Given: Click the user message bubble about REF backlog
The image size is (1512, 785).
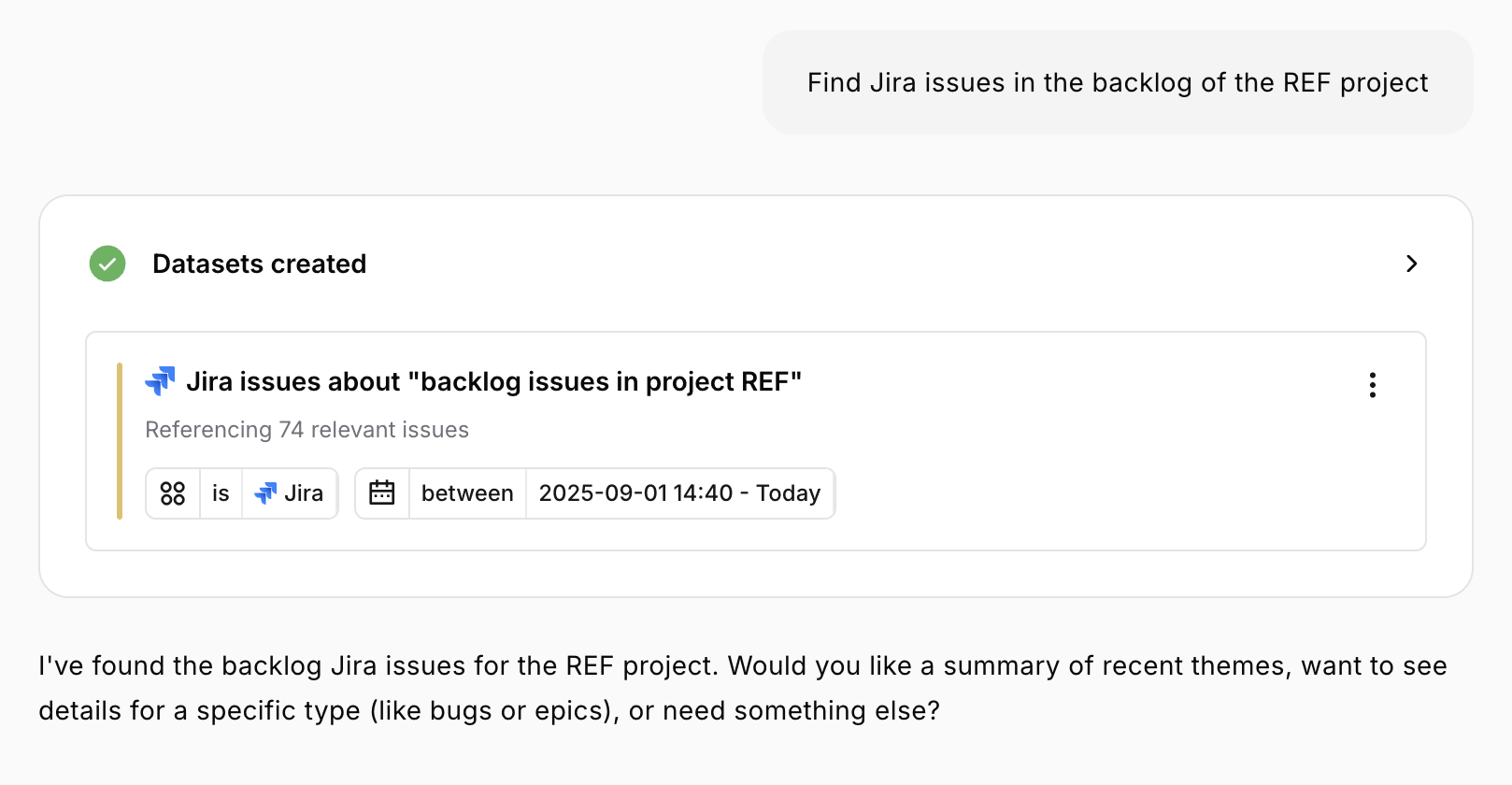Looking at the screenshot, I should coord(1118,82).
